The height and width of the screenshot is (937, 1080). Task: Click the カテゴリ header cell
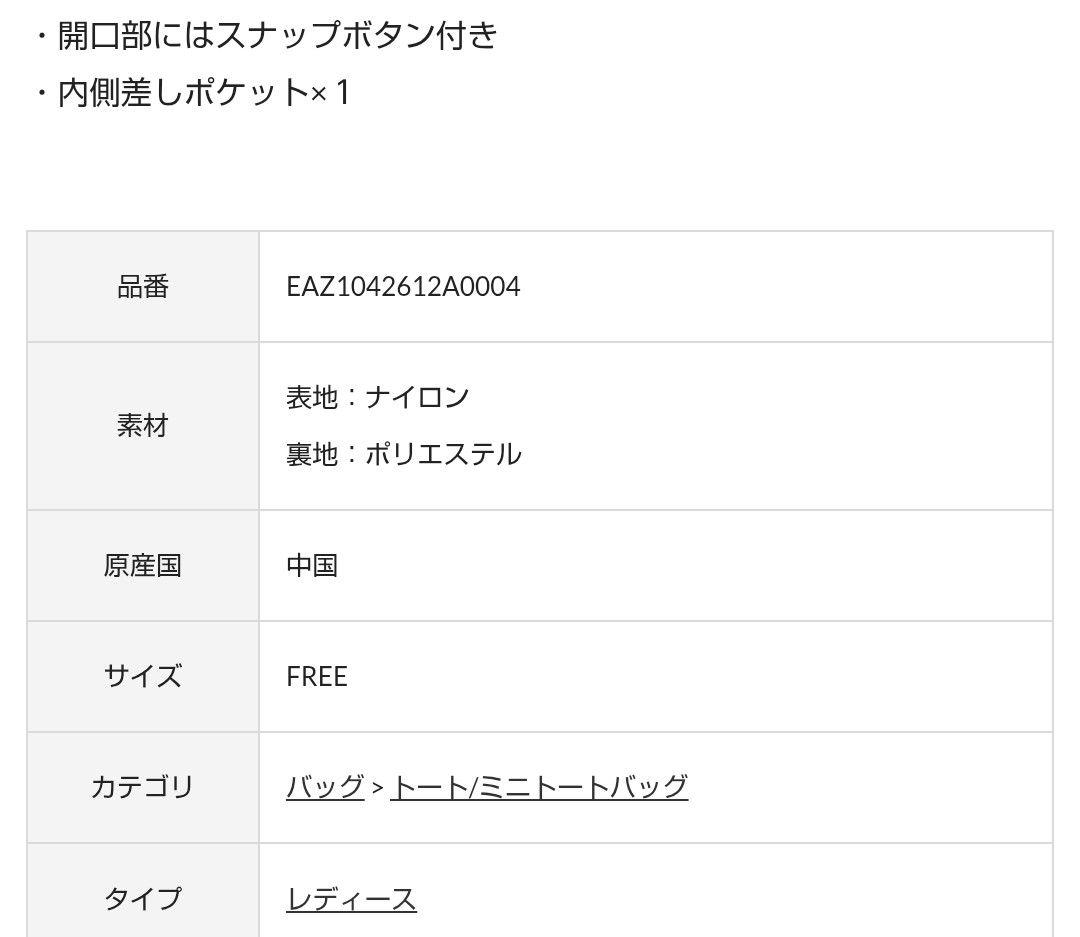[143, 787]
